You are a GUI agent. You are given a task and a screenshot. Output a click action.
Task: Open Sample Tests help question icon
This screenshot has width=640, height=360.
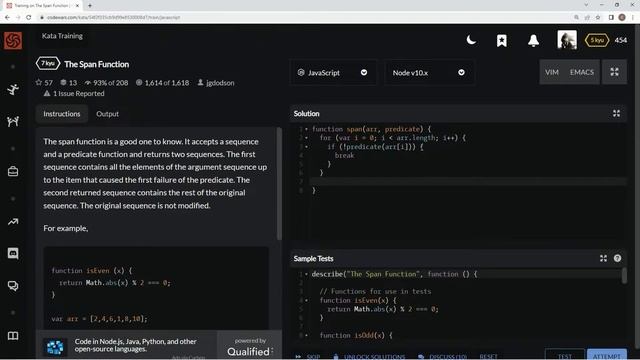[x=617, y=258]
